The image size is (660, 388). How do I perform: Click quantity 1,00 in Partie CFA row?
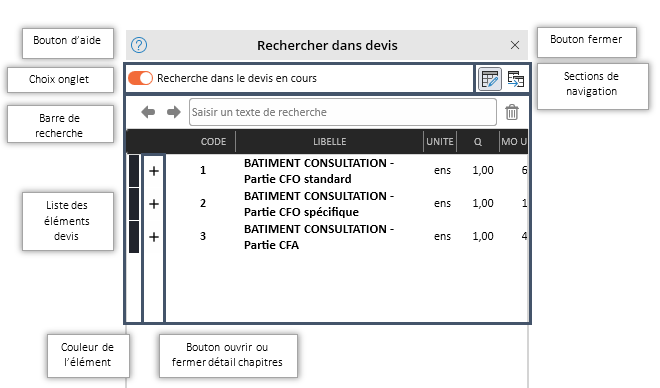pos(483,237)
